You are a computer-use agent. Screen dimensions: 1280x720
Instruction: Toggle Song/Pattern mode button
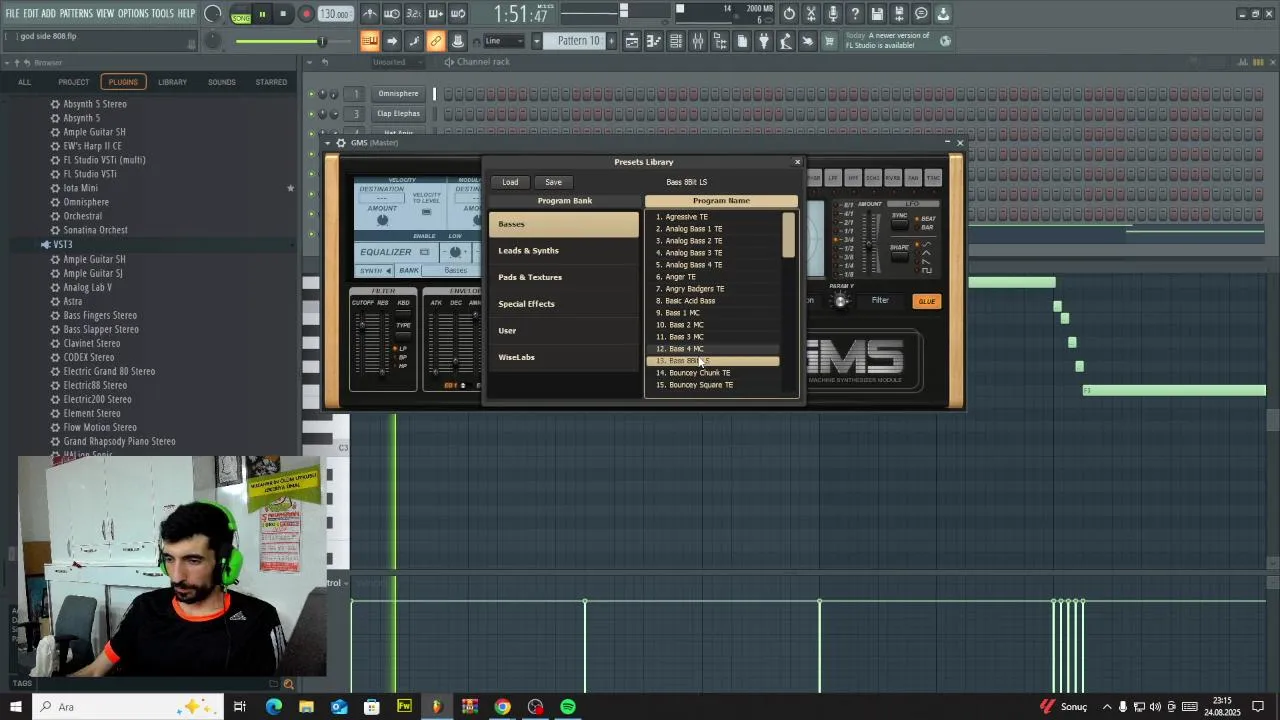(x=241, y=14)
